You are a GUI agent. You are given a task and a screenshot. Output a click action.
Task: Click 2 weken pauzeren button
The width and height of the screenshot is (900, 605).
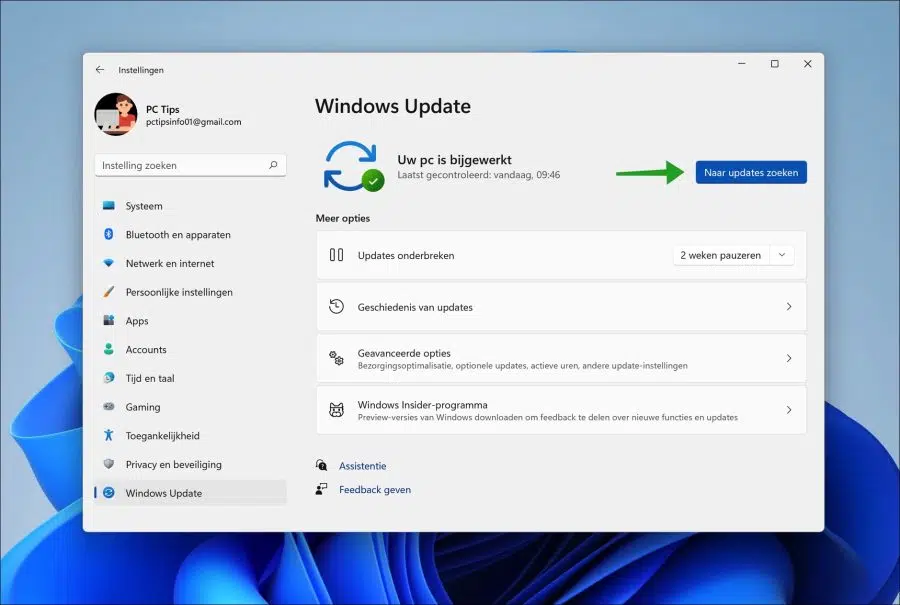coord(720,255)
